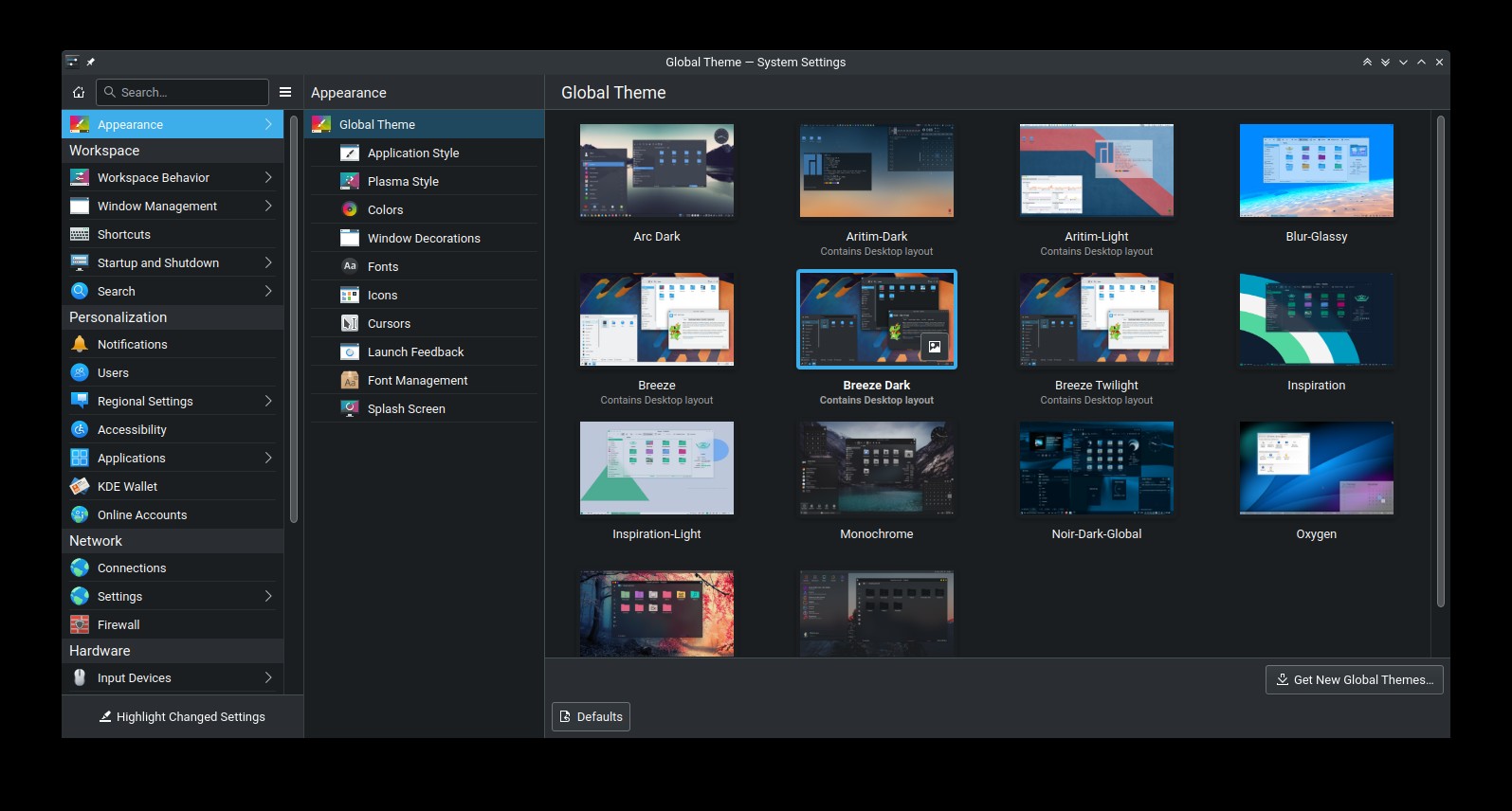
Task: Click the Users icon
Action: pyautogui.click(x=80, y=372)
